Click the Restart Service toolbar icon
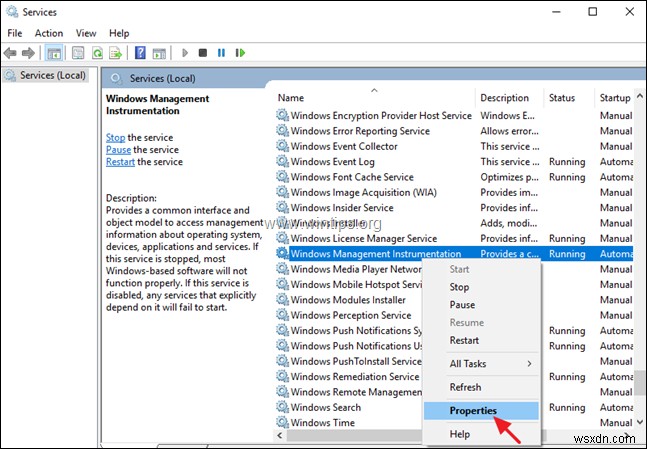Screen dimensions: 647x449 click(x=240, y=53)
